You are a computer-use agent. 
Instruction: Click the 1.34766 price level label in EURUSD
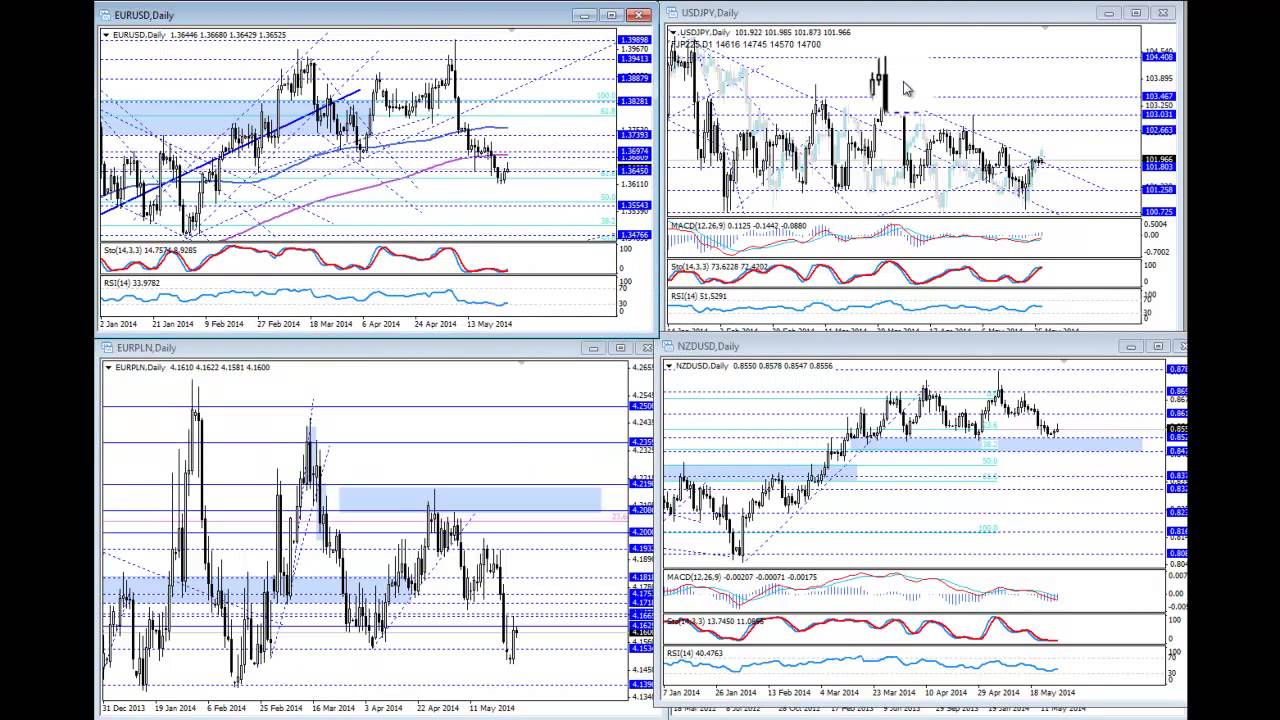click(634, 235)
